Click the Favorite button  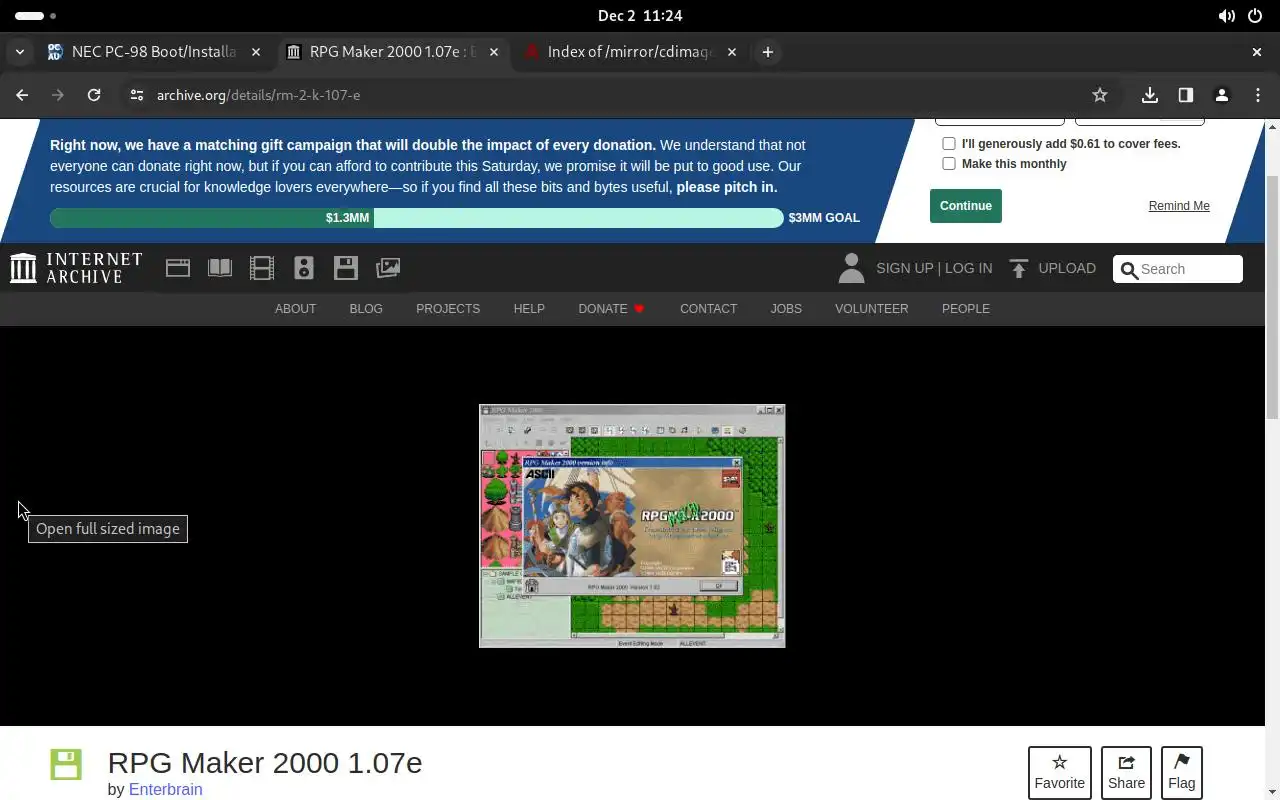(1060, 773)
